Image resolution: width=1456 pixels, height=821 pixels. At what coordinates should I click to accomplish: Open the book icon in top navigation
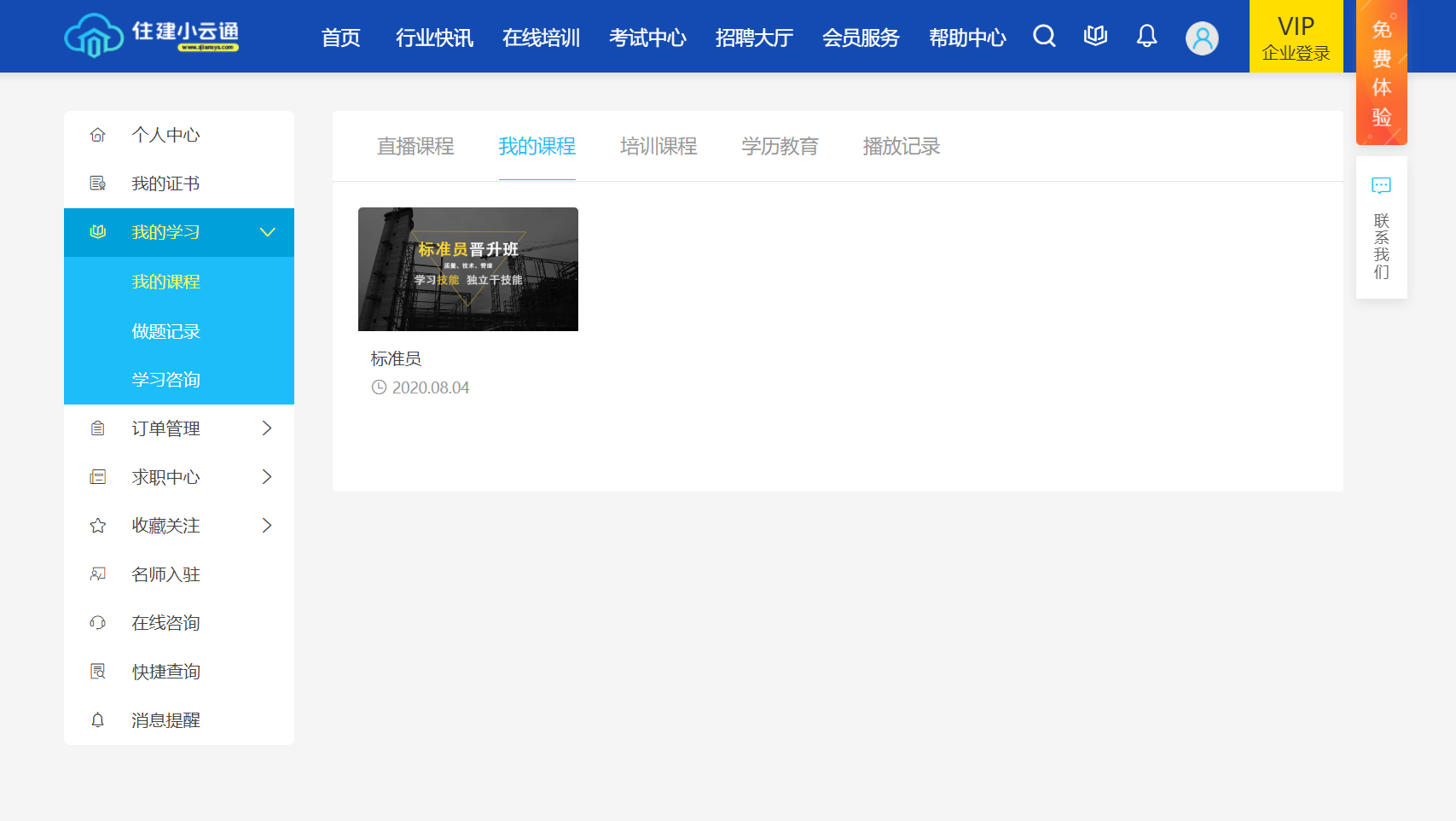[1095, 36]
